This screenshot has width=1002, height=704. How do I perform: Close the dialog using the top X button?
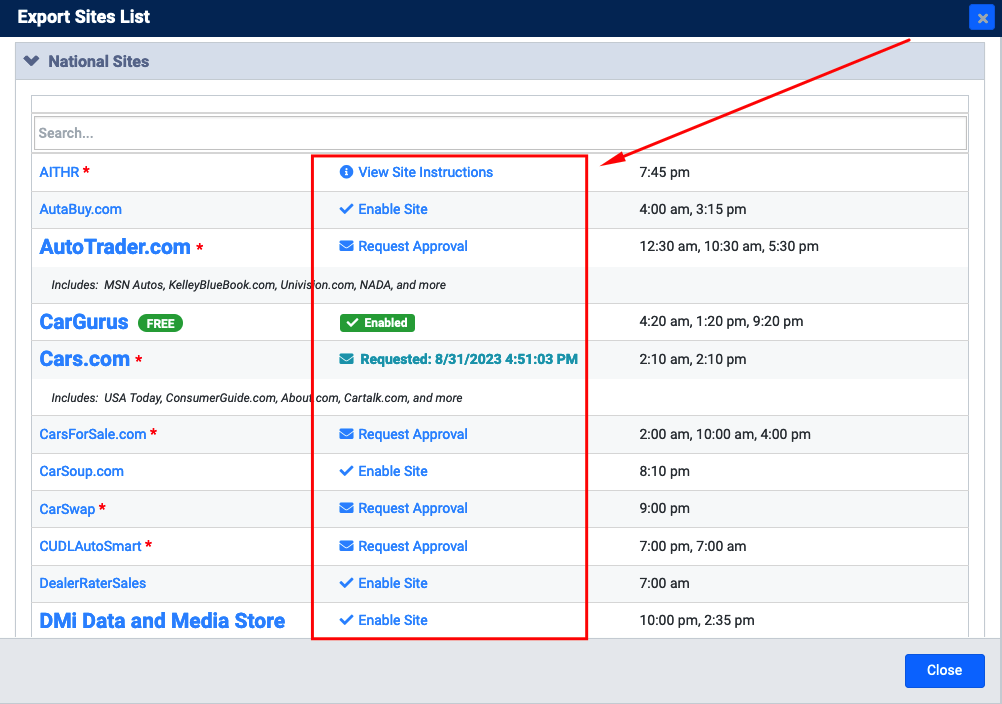[982, 18]
